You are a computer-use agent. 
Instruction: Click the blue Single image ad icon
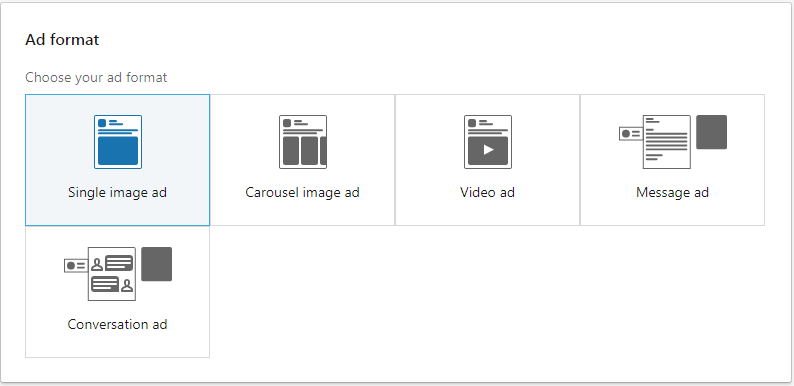[118, 142]
